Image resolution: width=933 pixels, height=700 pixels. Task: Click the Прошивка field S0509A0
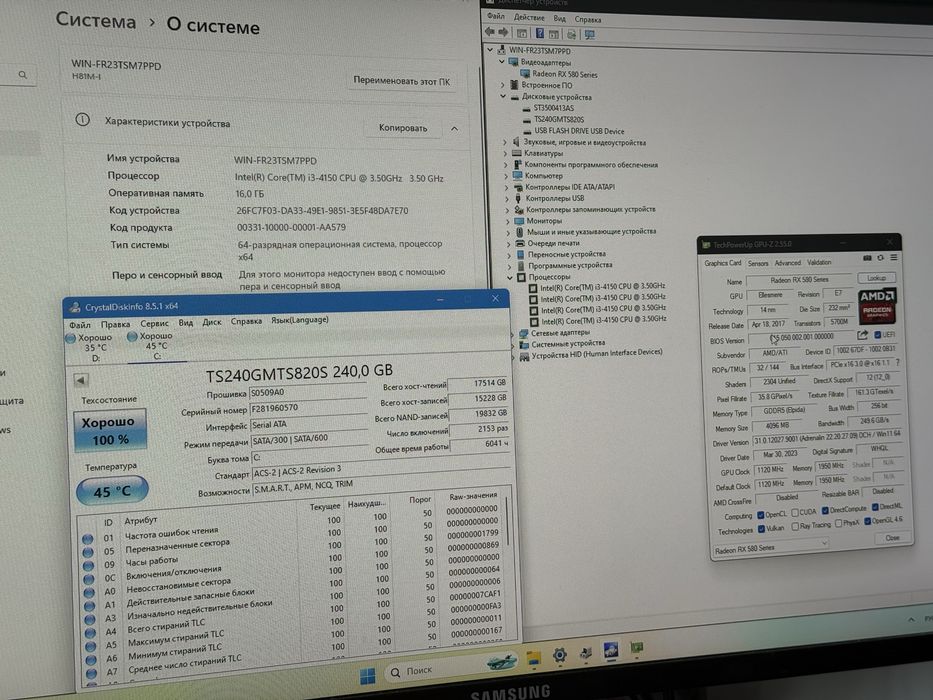tap(308, 393)
